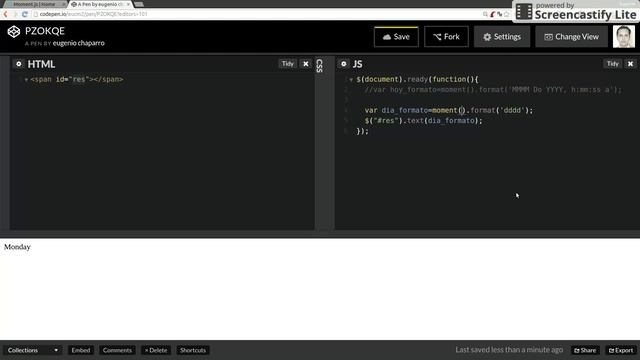Share this pen

585,350
